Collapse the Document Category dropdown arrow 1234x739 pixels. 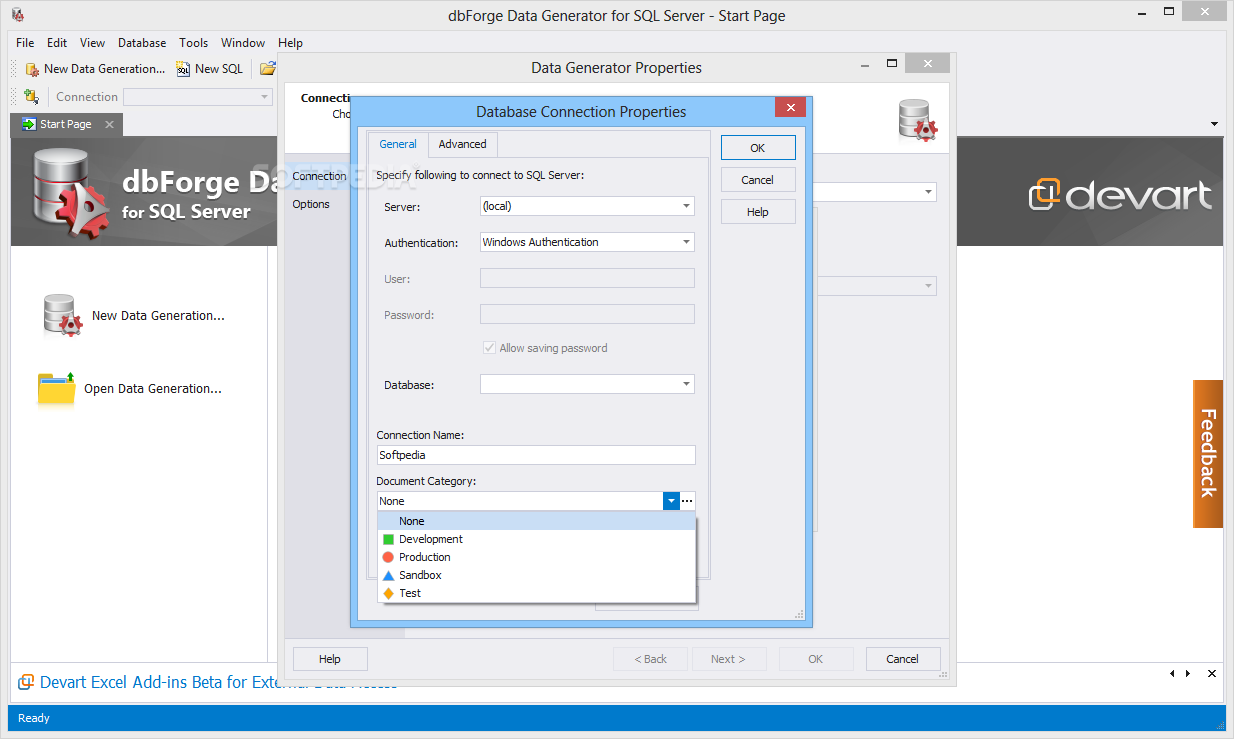pos(671,501)
